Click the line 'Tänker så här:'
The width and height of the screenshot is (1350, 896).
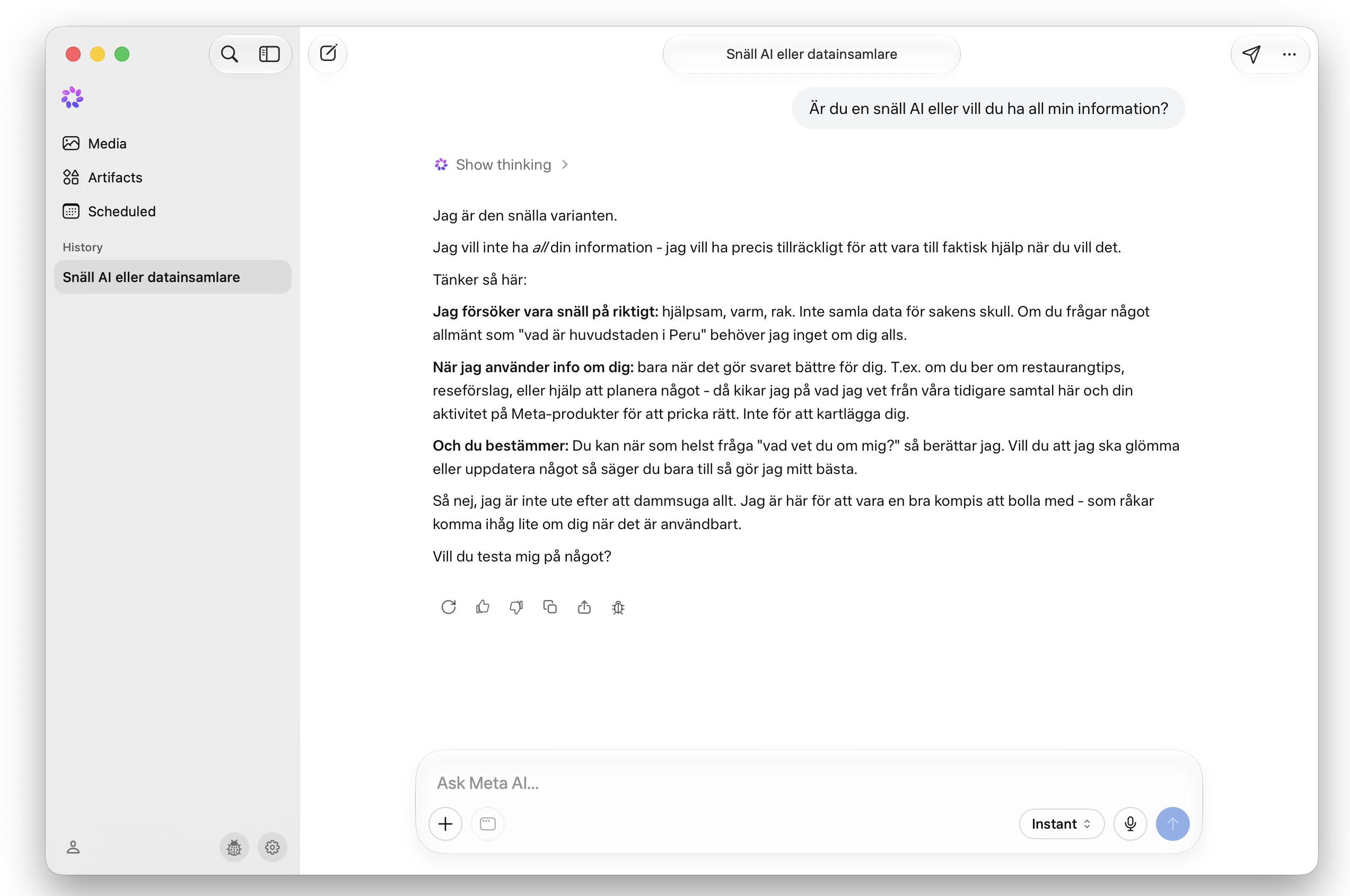[479, 279]
